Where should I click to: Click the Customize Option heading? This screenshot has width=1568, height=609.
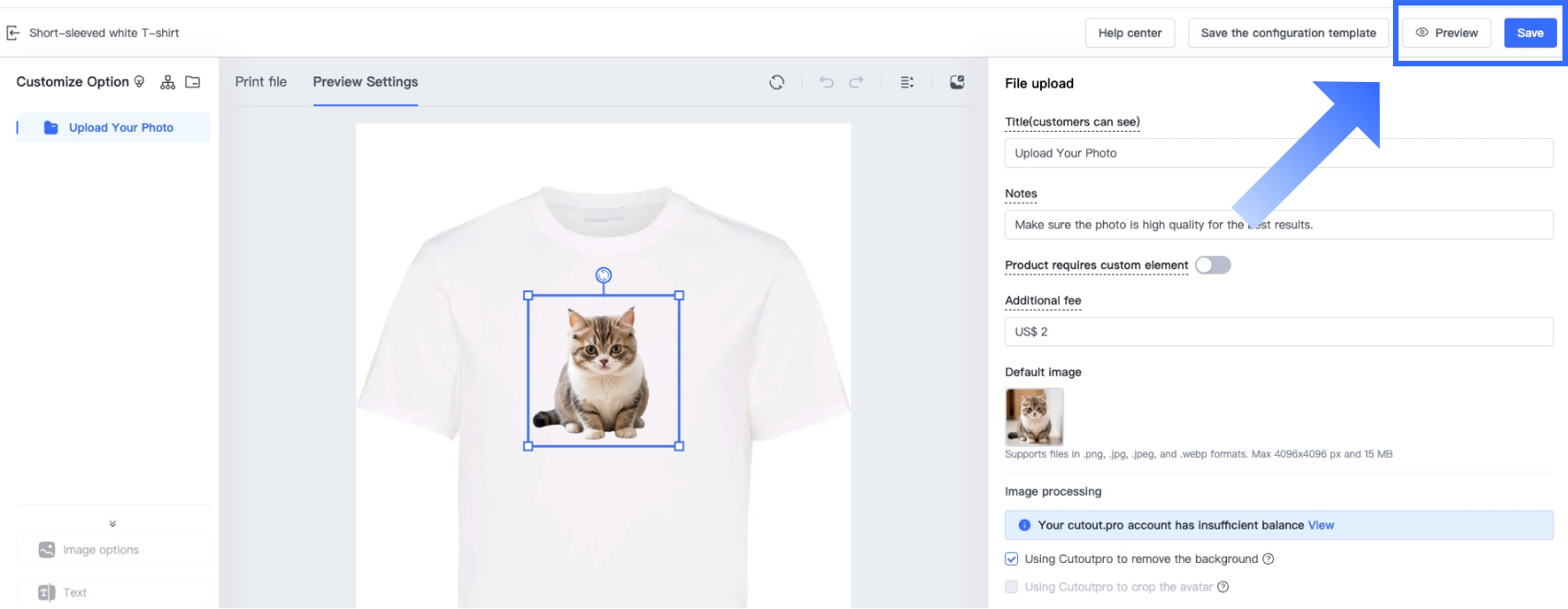click(x=73, y=82)
